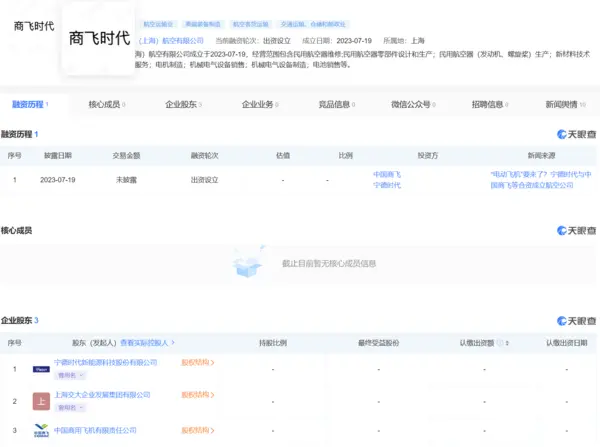Select the 微信公众号 tab
The width and height of the screenshot is (600, 447).
(x=411, y=104)
